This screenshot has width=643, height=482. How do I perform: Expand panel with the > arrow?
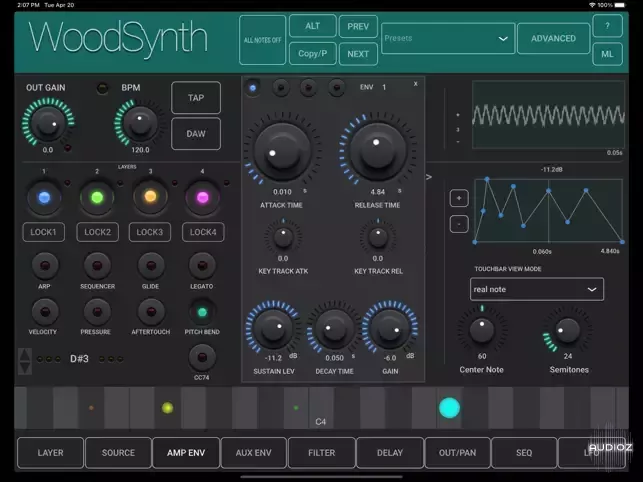[429, 177]
